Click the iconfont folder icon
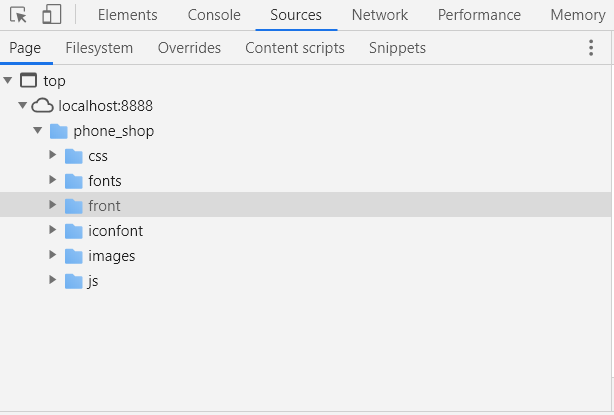Image resolution: width=614 pixels, height=415 pixels. (73, 231)
